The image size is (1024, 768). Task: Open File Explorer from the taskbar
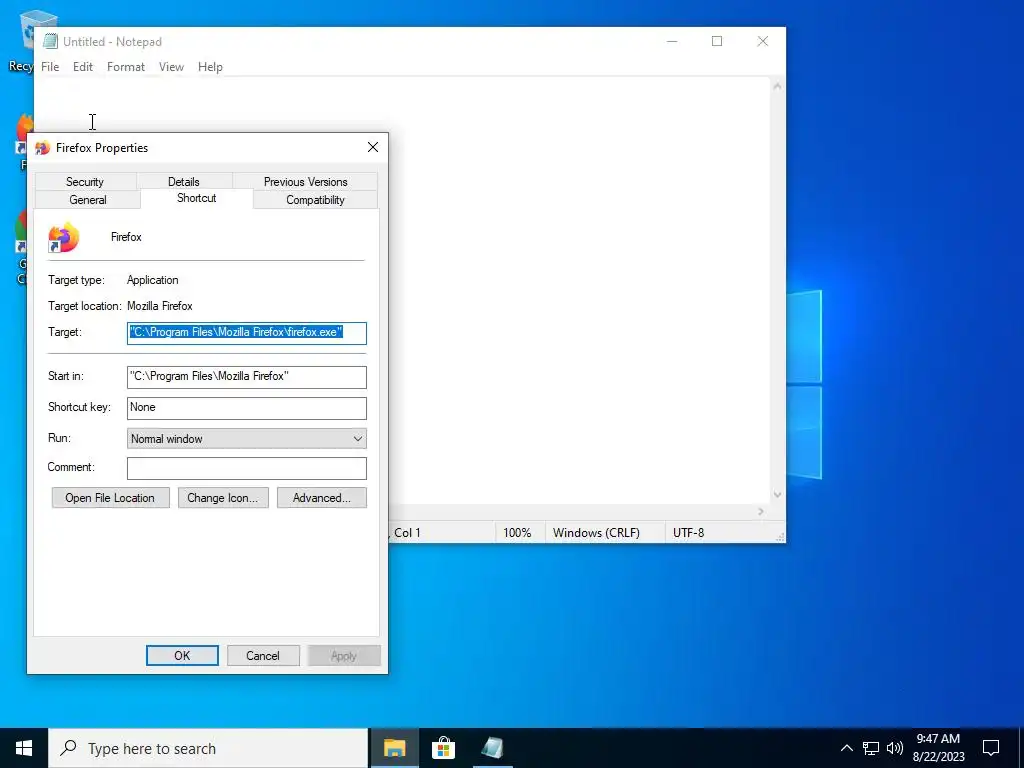tap(394, 748)
